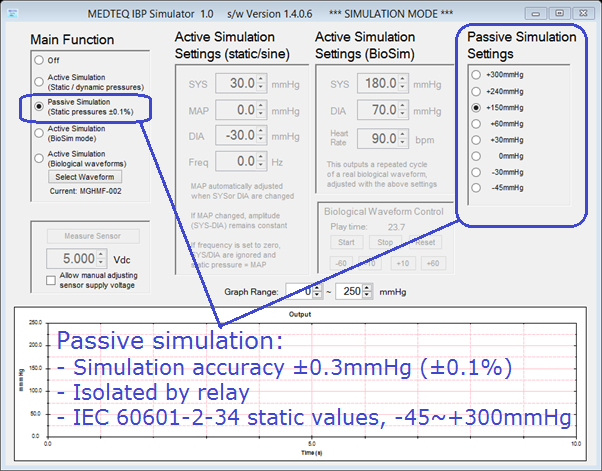Increase Heart Rate with up arrow
The width and height of the screenshot is (602, 471).
[x=403, y=134]
